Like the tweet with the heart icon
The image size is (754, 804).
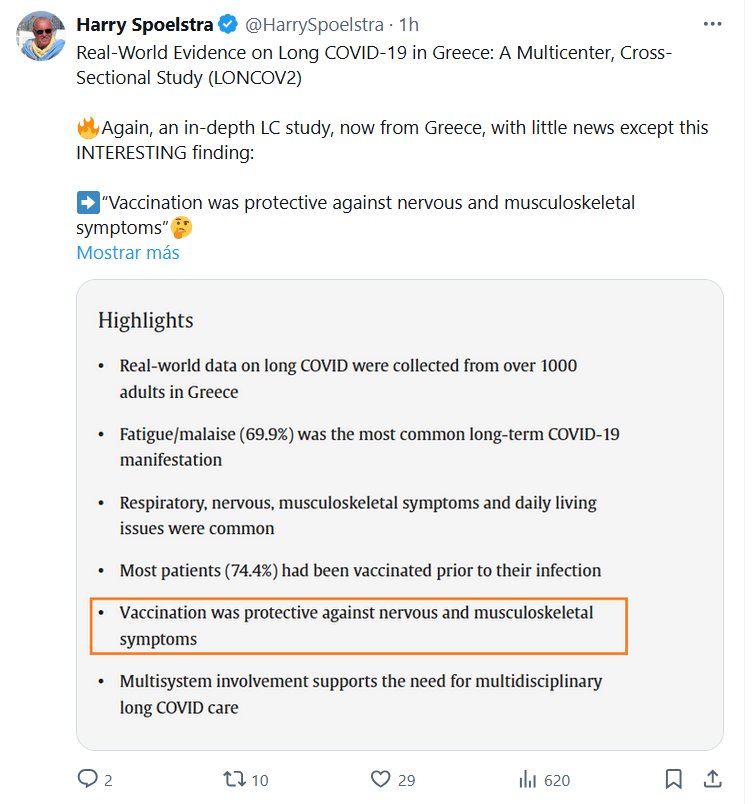(x=380, y=779)
